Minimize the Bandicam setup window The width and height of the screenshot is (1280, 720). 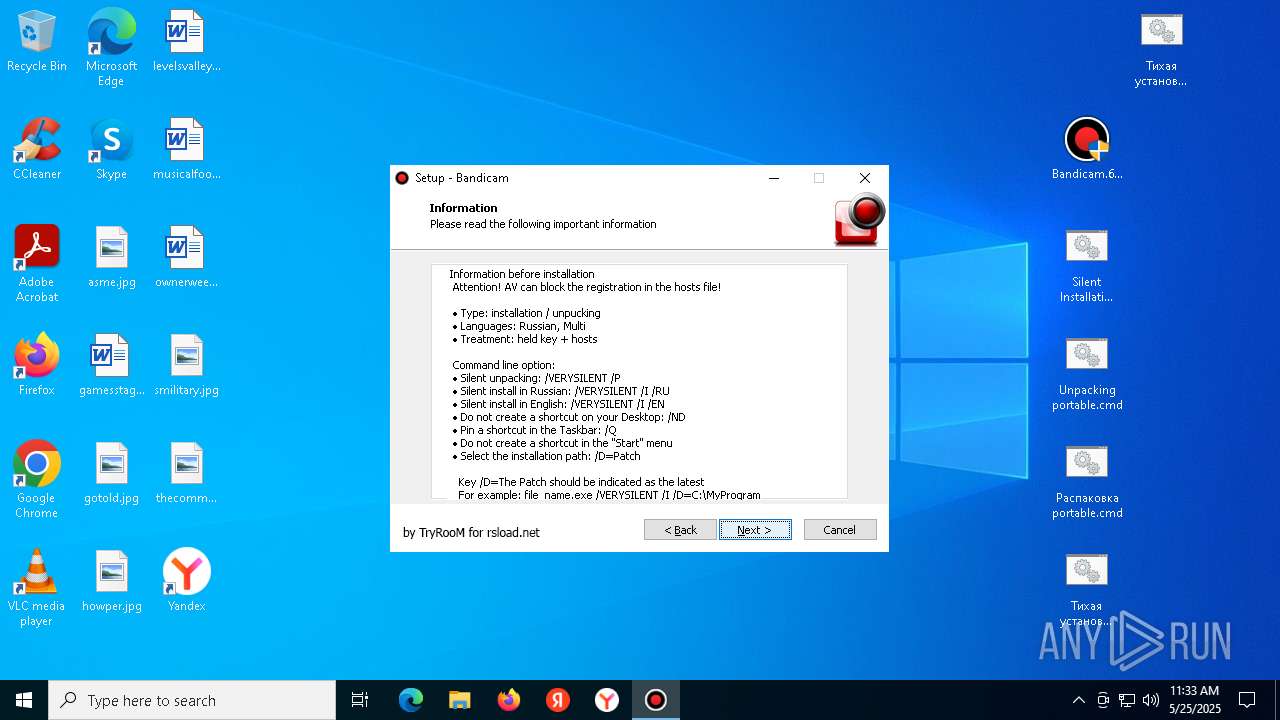[773, 178]
